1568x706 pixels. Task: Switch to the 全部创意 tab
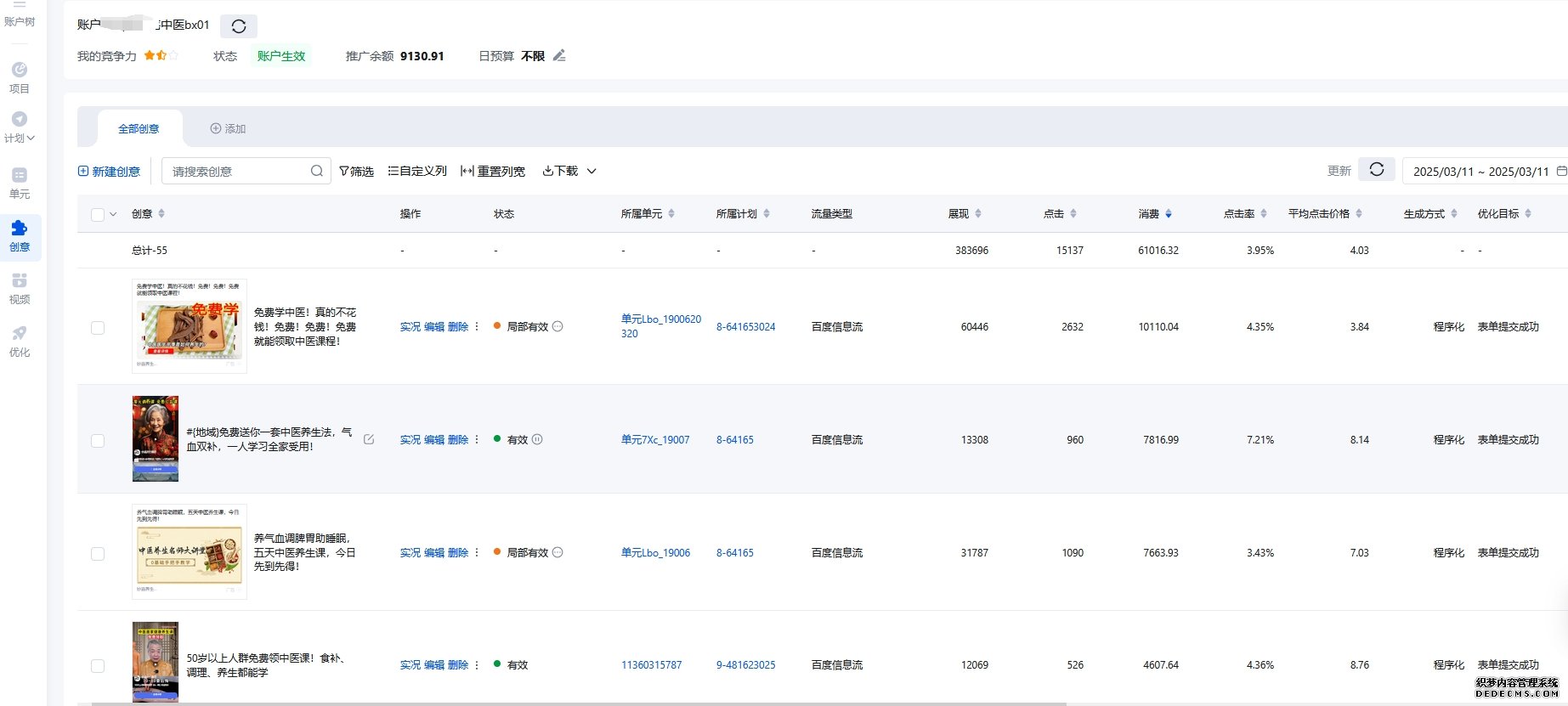tap(139, 129)
